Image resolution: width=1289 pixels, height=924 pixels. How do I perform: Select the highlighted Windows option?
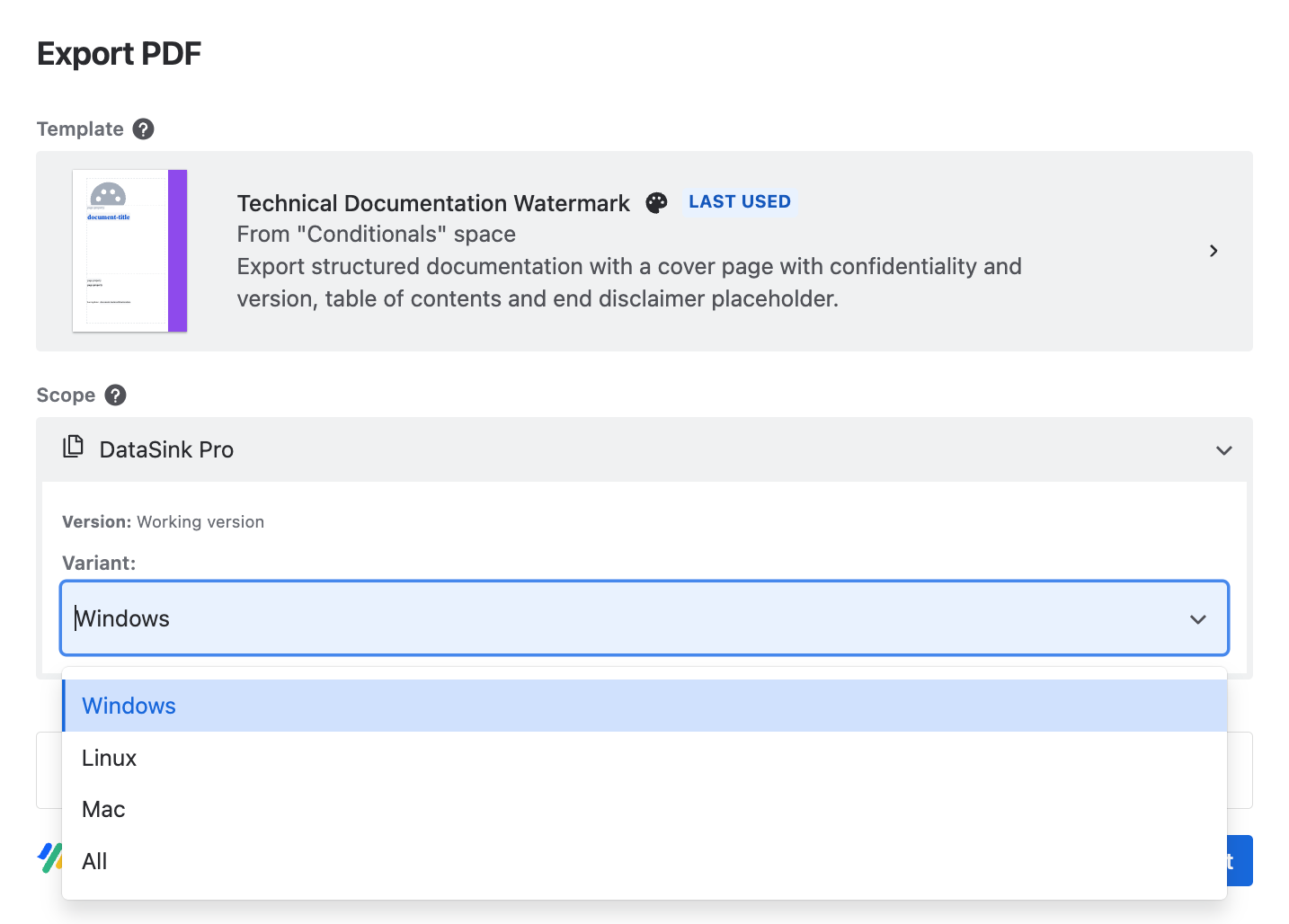click(x=129, y=706)
